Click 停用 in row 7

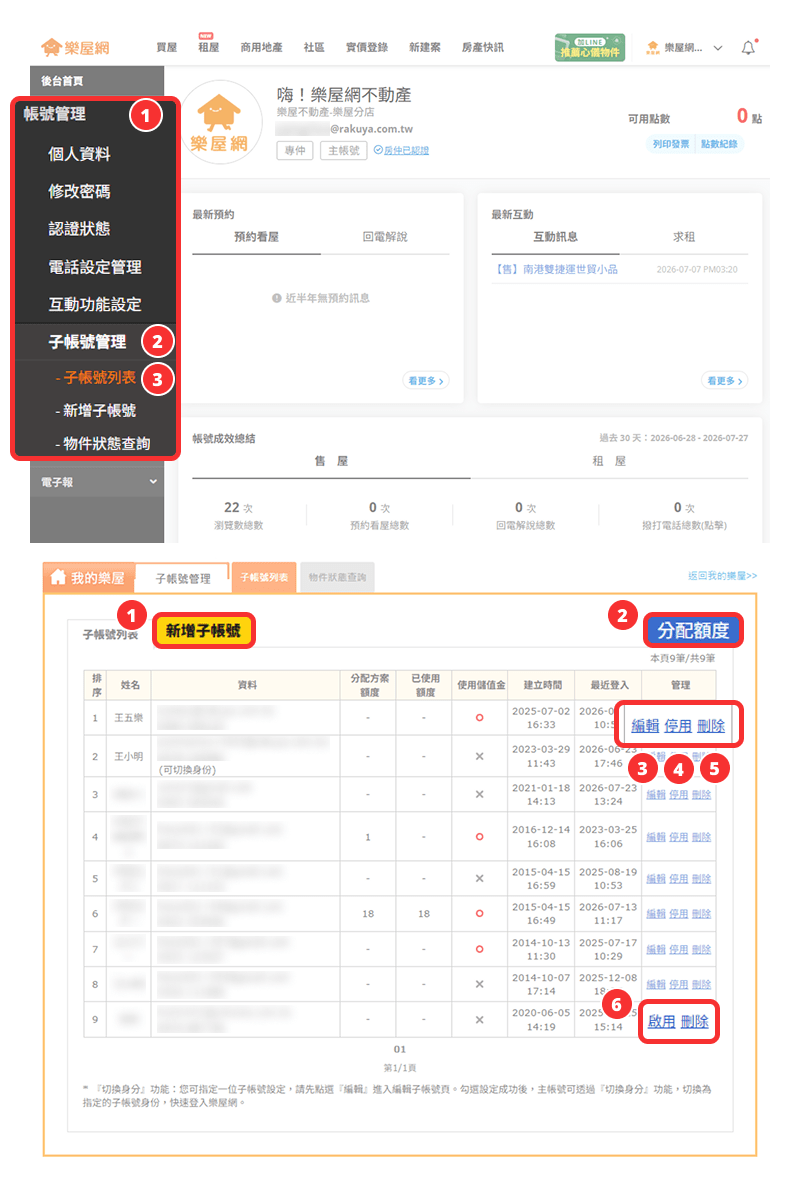tap(678, 949)
